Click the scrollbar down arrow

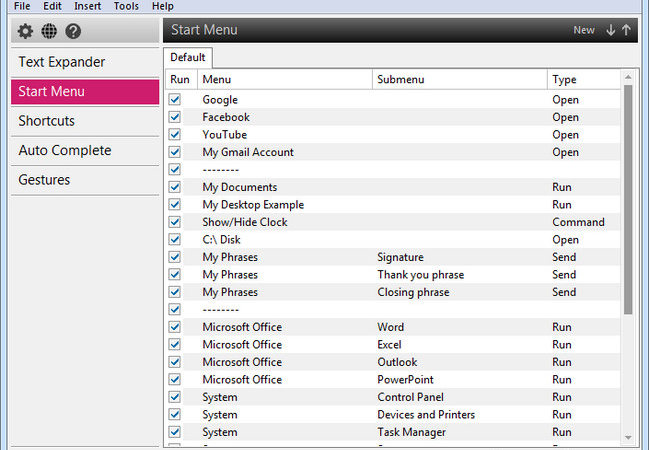628,438
